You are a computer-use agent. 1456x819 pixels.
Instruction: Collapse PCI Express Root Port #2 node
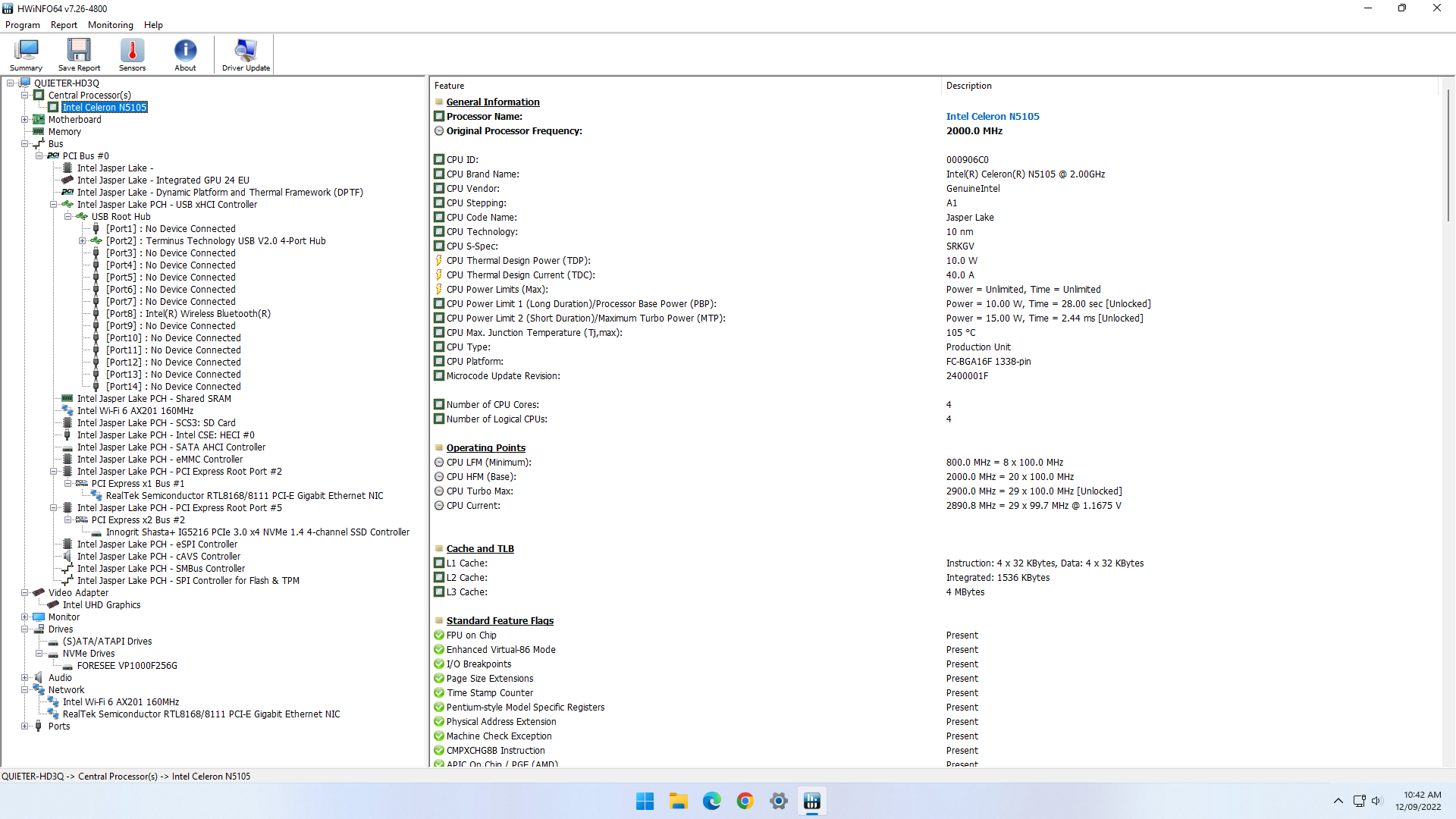53,471
